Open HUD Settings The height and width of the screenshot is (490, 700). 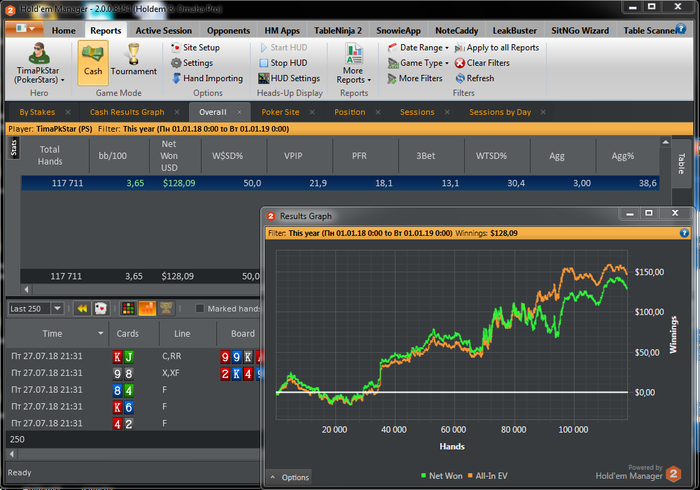289,79
